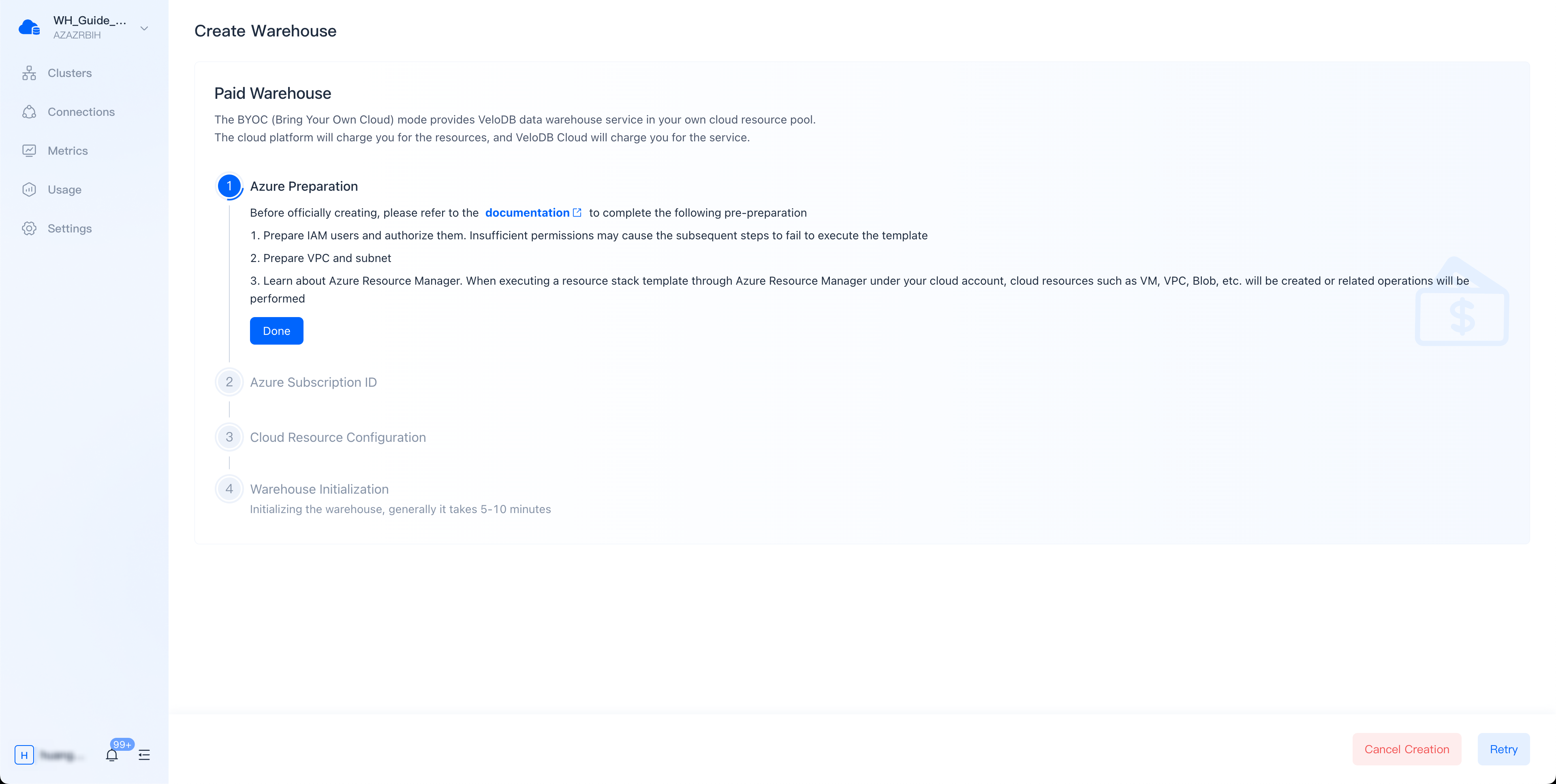
Task: Click the VeloDB cloud logo icon
Action: click(29, 28)
